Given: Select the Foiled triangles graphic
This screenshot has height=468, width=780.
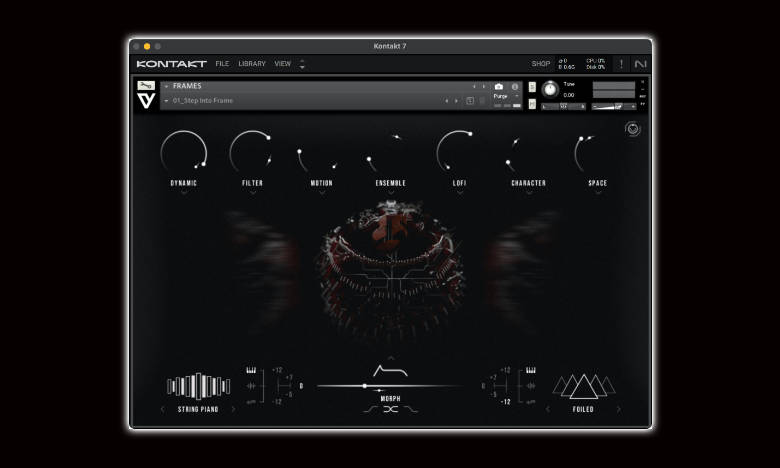Looking at the screenshot, I should coord(584,386).
